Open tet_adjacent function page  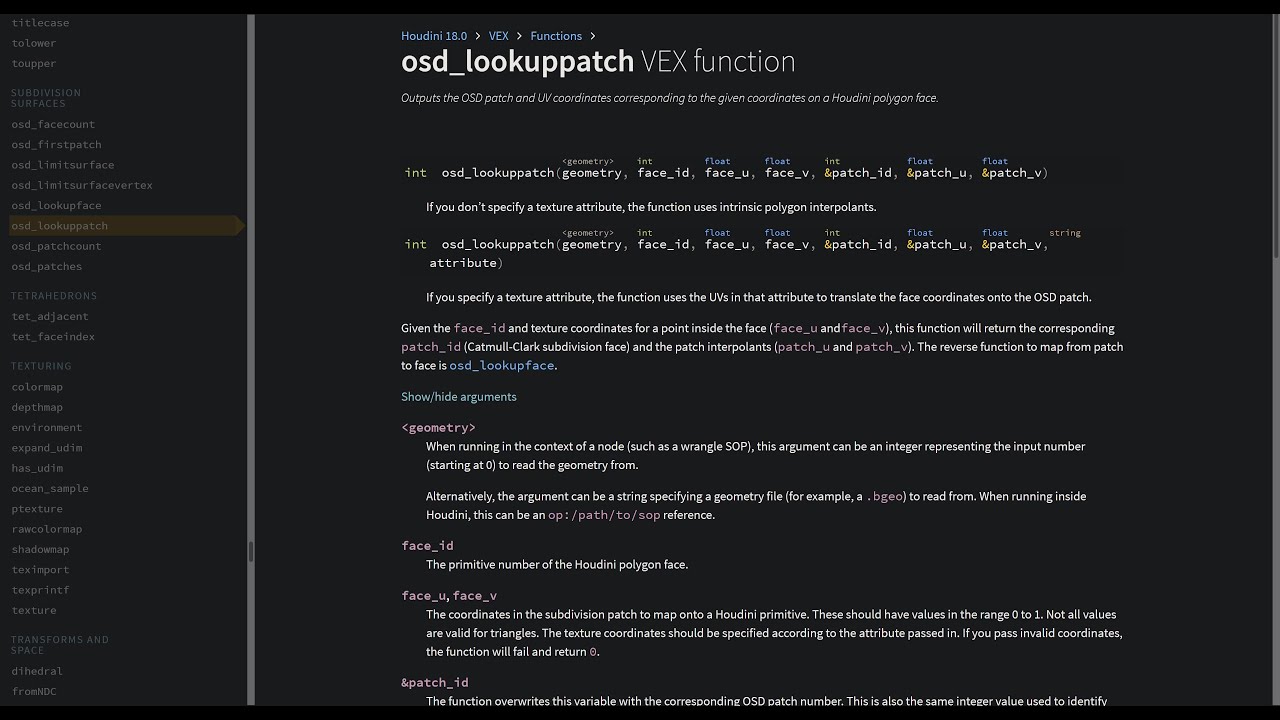click(x=50, y=316)
